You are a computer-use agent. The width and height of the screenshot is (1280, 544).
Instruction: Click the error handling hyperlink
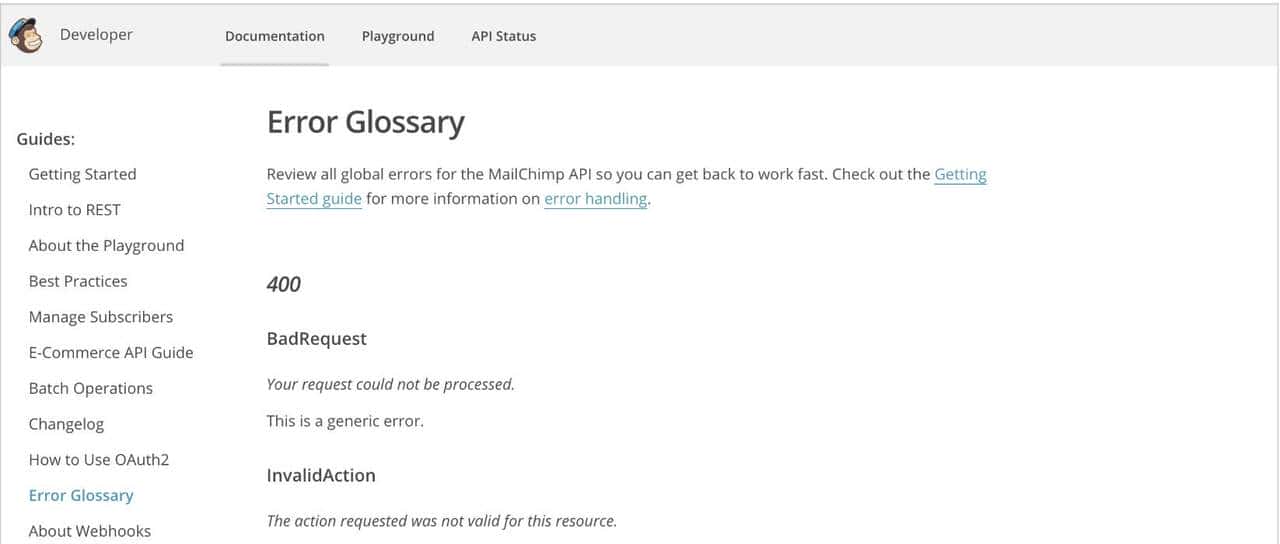click(596, 199)
